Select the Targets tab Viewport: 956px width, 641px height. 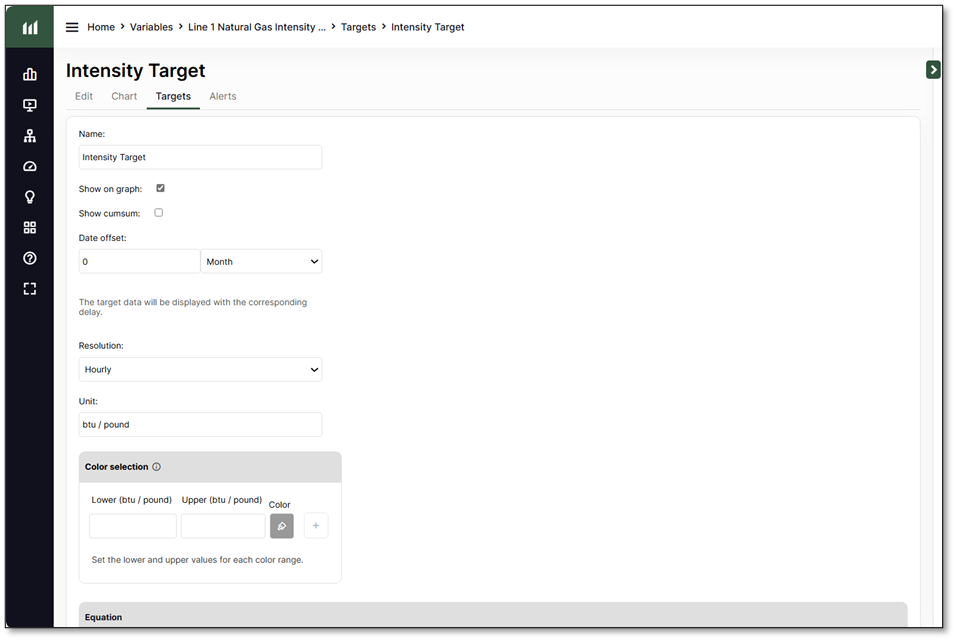(x=173, y=96)
